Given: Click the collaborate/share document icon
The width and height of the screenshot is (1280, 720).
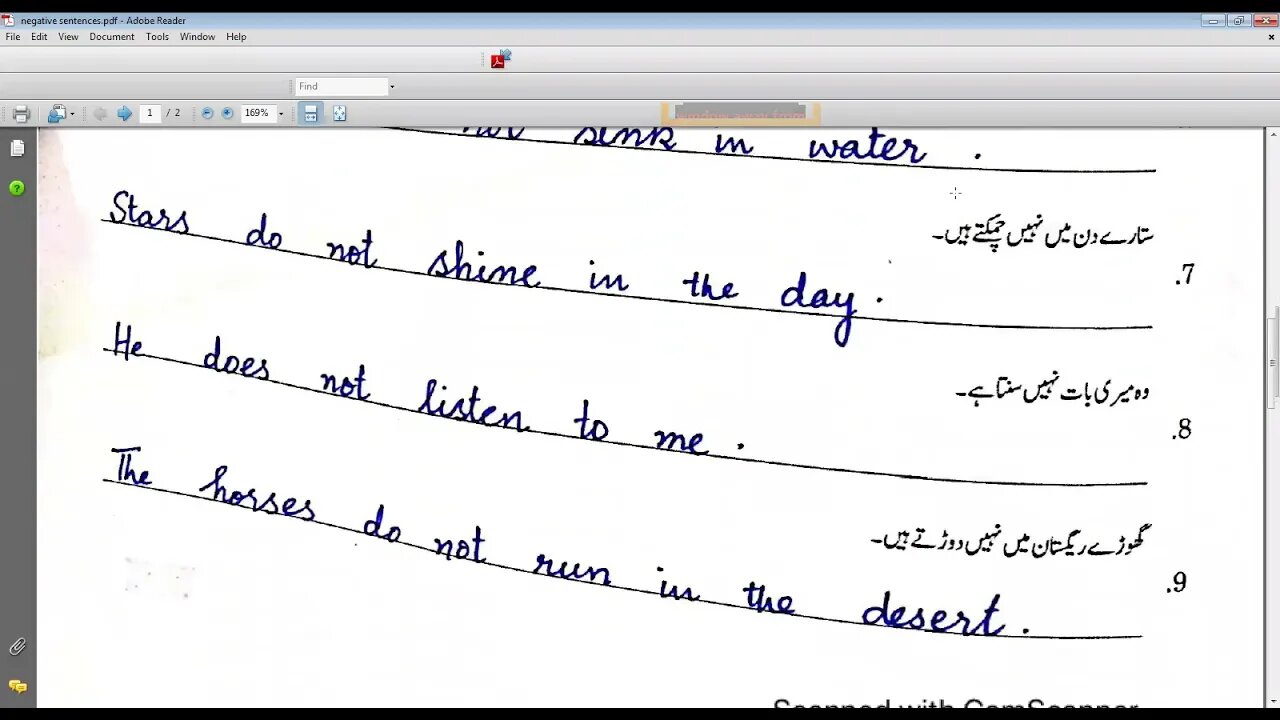Looking at the screenshot, I should [x=57, y=114].
